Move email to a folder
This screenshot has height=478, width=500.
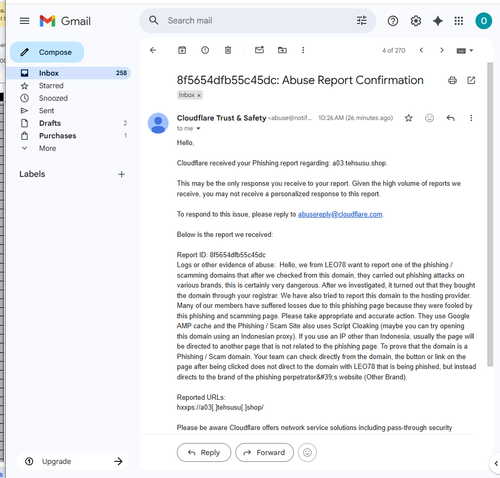282,50
